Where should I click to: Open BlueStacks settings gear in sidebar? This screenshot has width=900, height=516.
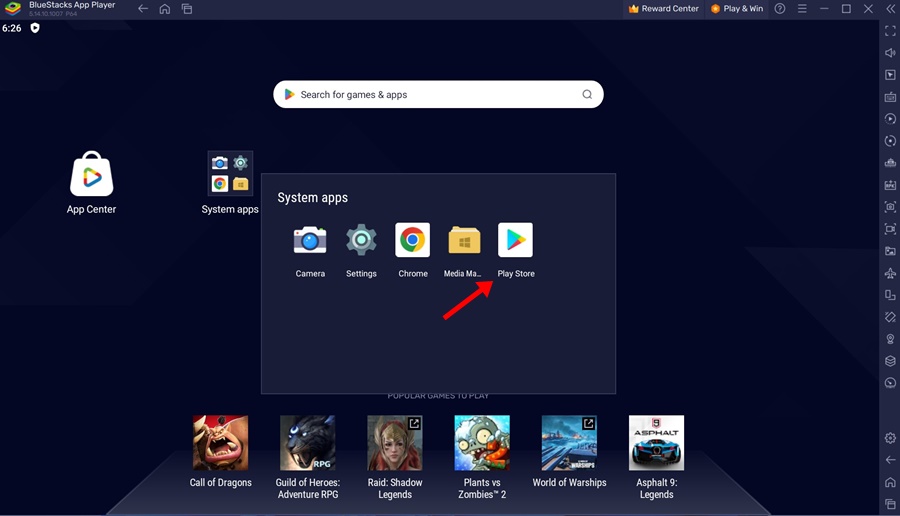click(890, 438)
